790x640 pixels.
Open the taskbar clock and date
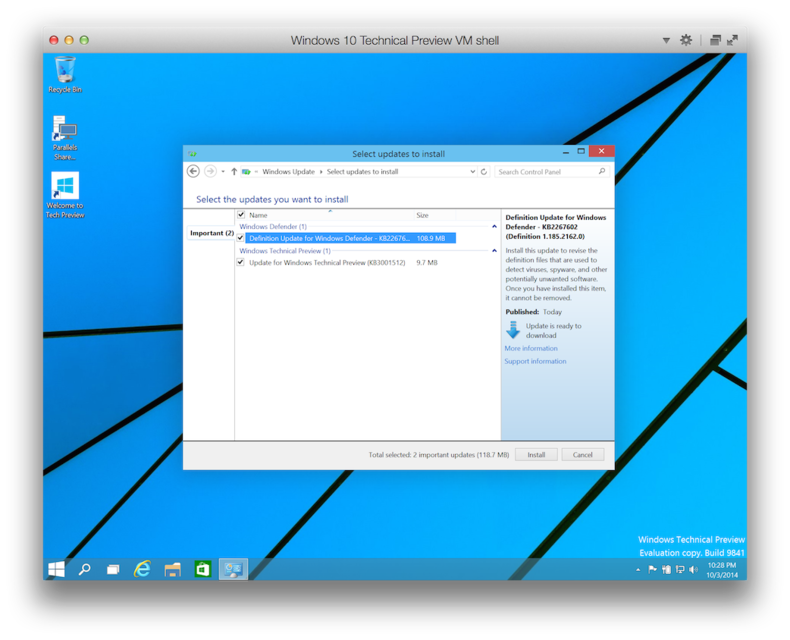click(x=722, y=570)
